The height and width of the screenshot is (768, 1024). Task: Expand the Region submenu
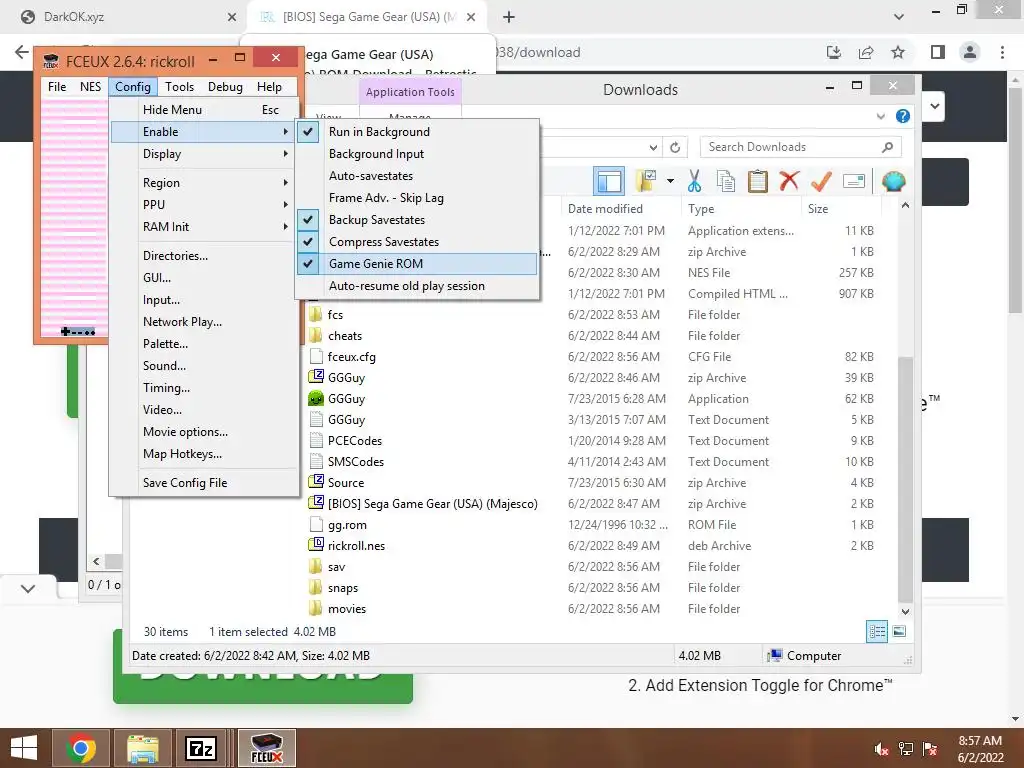[x=203, y=182]
